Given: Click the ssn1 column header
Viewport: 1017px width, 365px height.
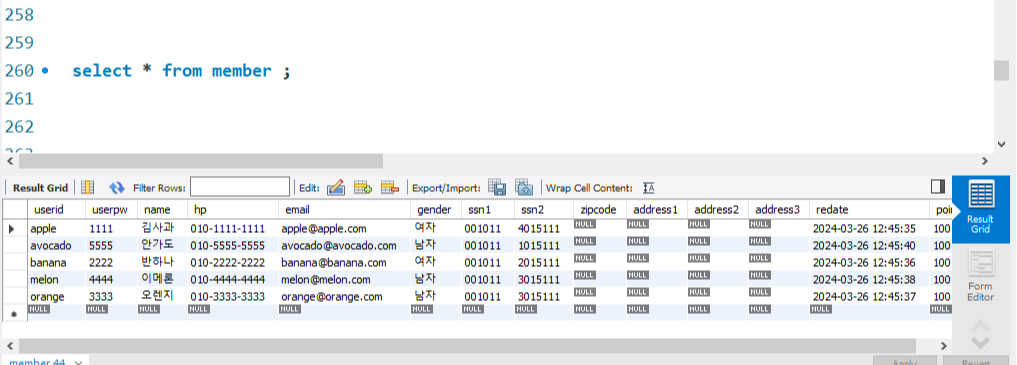Looking at the screenshot, I should pos(488,209).
